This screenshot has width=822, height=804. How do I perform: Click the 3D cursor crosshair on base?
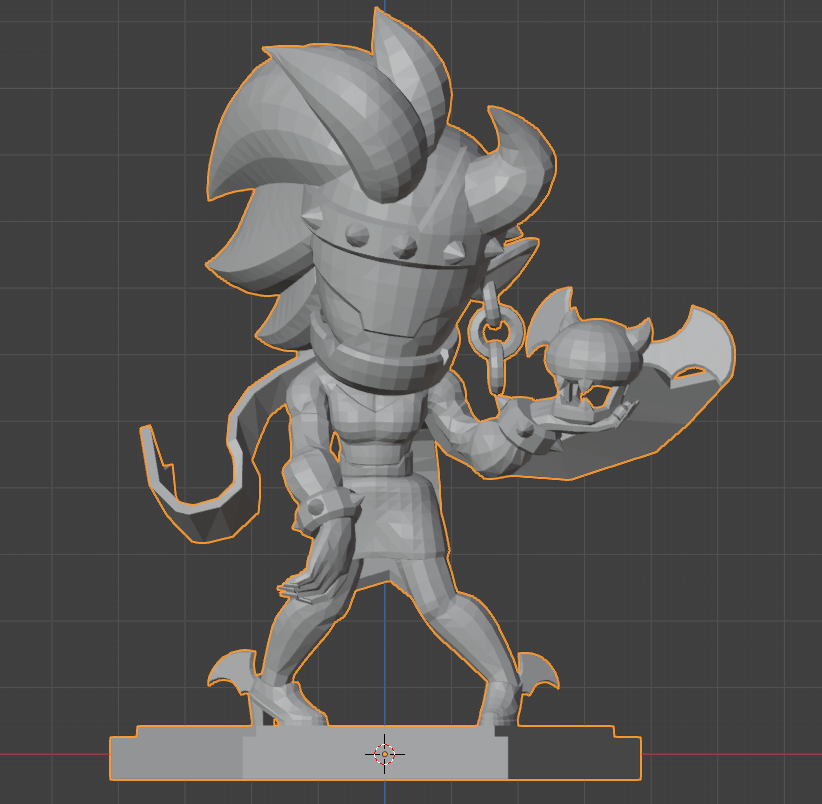point(385,754)
